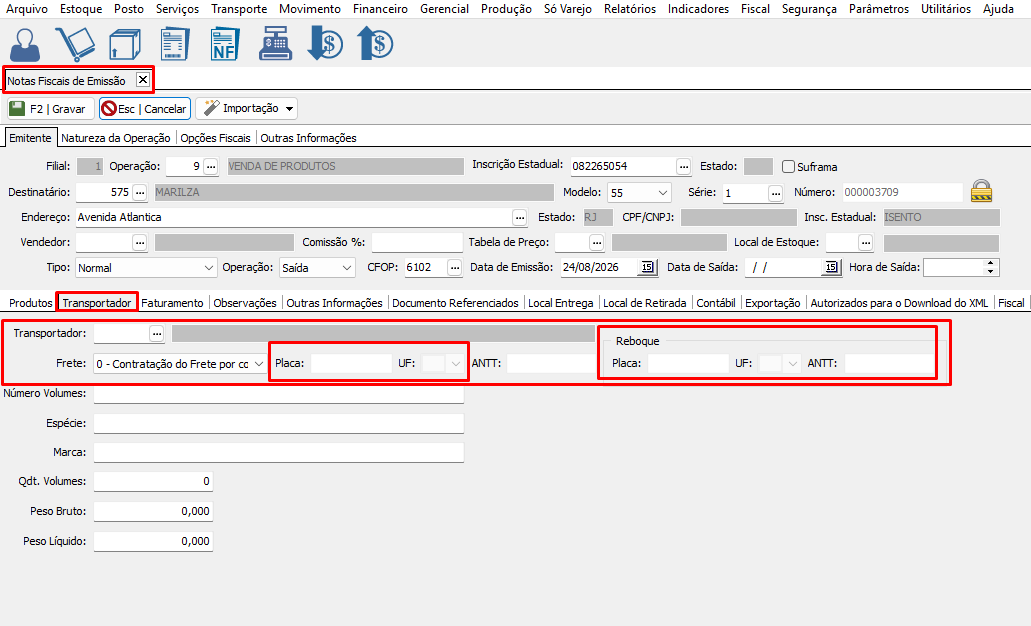This screenshot has width=1031, height=626.
Task: Open the customer (person) toolbar icon
Action: tap(25, 45)
